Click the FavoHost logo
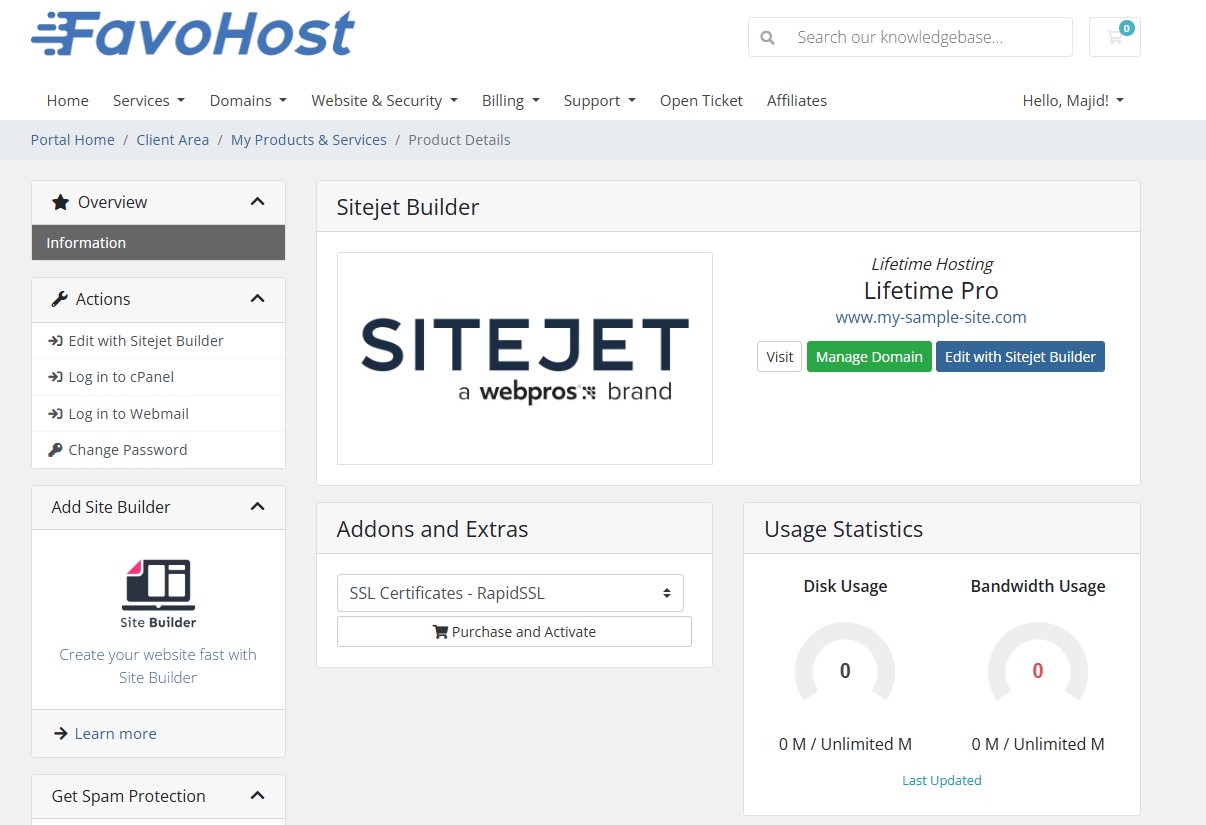1206x825 pixels. point(193,34)
